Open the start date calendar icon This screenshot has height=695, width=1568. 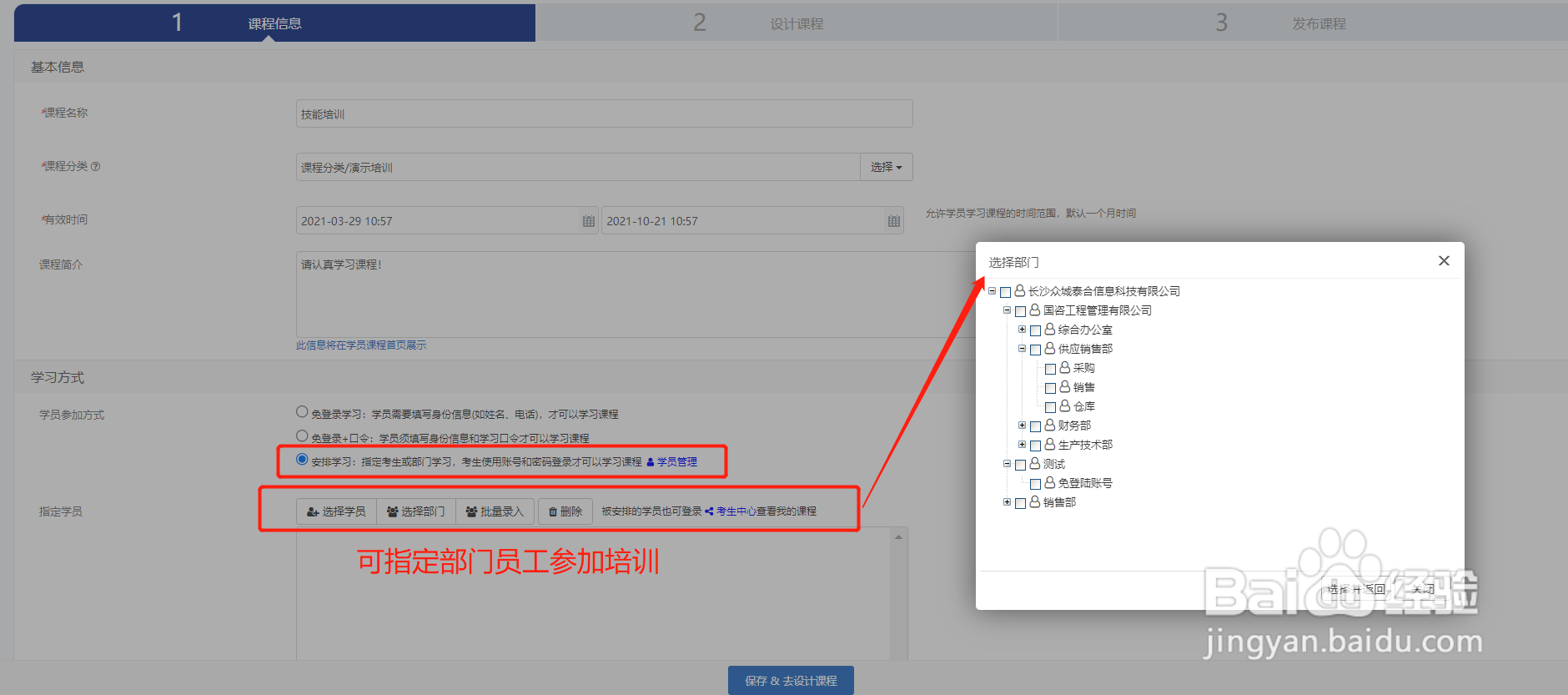click(588, 221)
